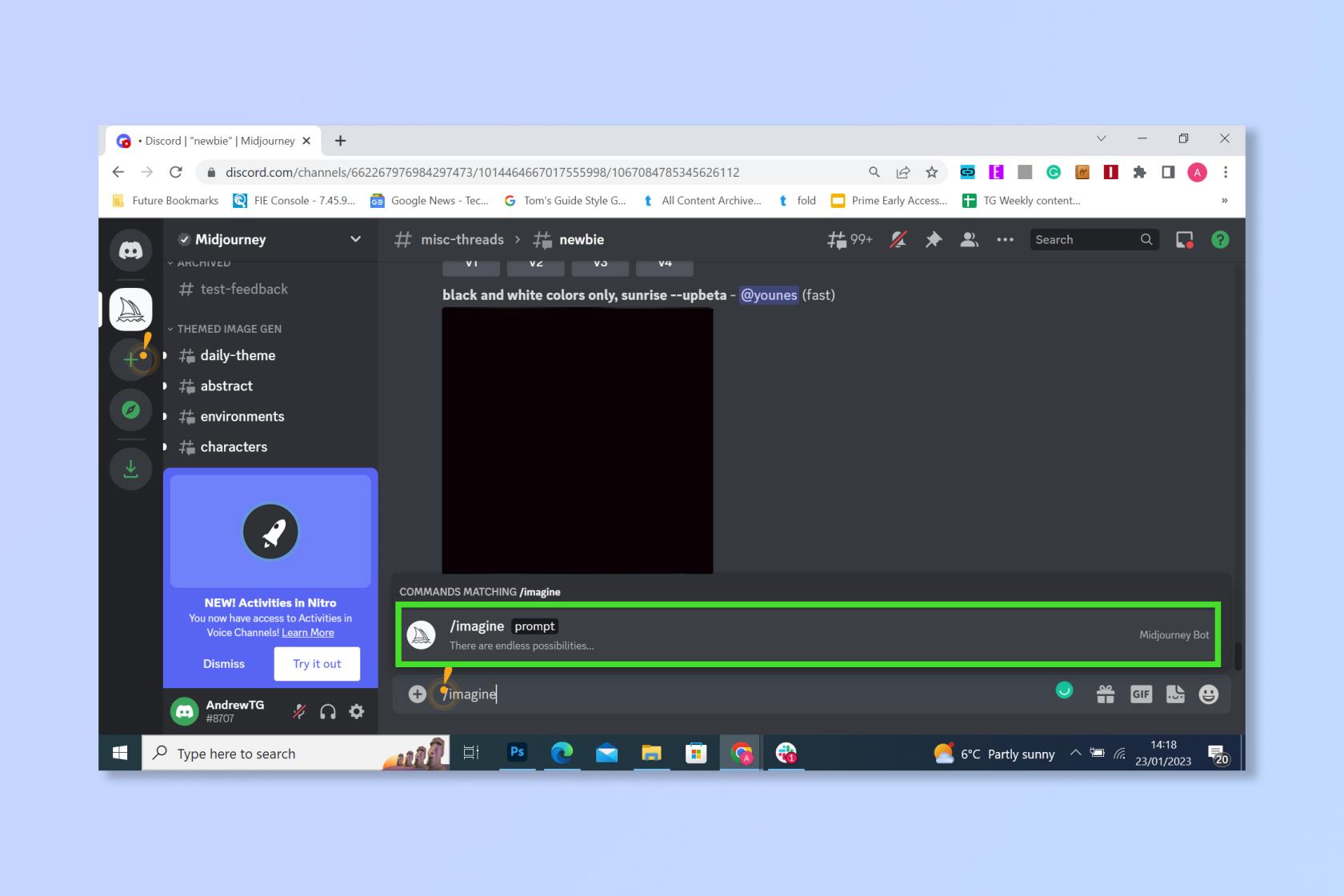The height and width of the screenshot is (896, 1344).
Task: Close the Discord browser tab
Action: [x=306, y=141]
